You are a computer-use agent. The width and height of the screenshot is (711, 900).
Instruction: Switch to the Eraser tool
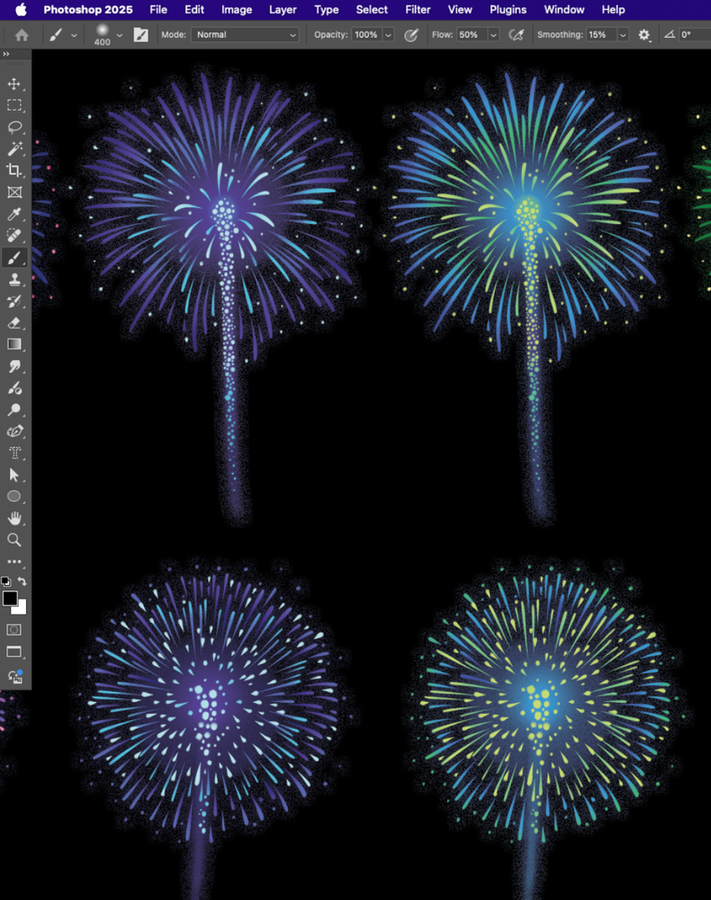(14, 323)
